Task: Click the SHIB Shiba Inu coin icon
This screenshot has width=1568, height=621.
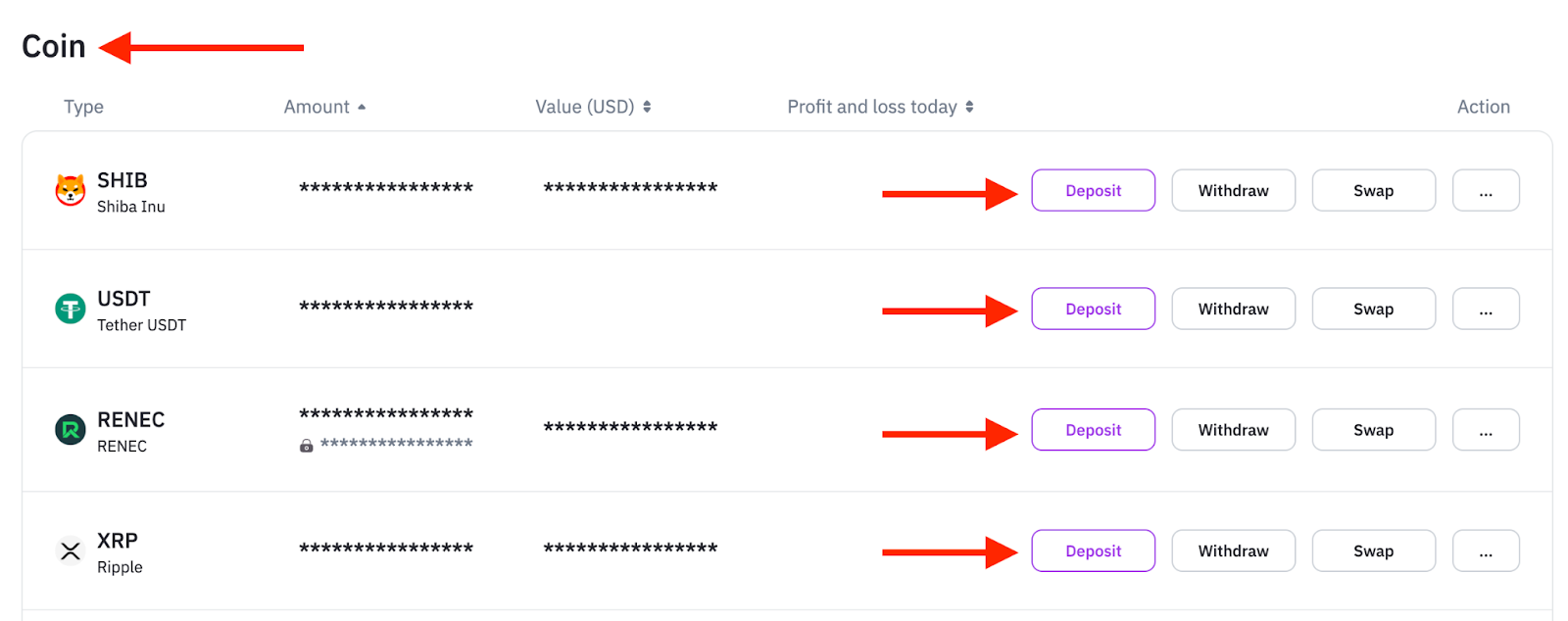Action: 71,190
